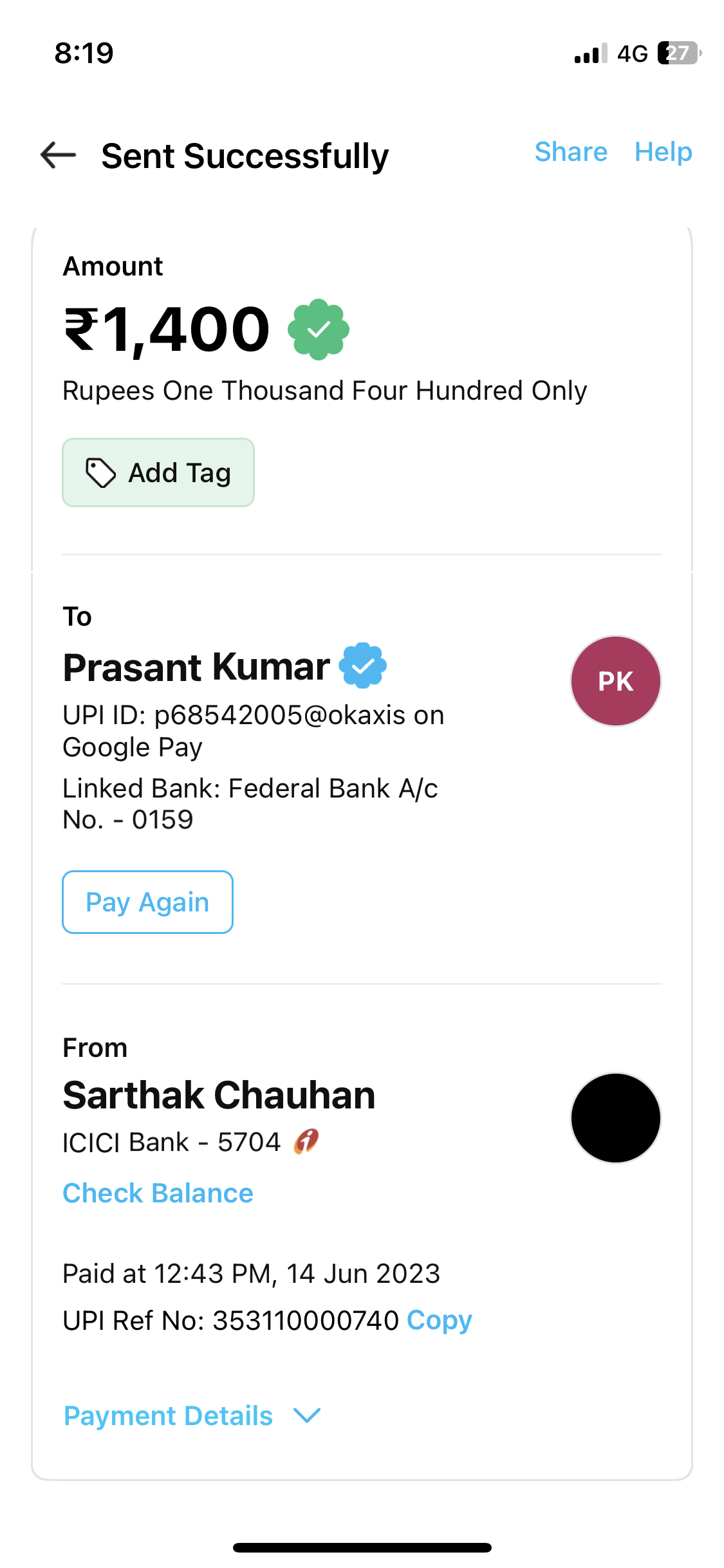Click the Check Balance link
Viewport: 724px width, 1568px height.
coord(158,1193)
